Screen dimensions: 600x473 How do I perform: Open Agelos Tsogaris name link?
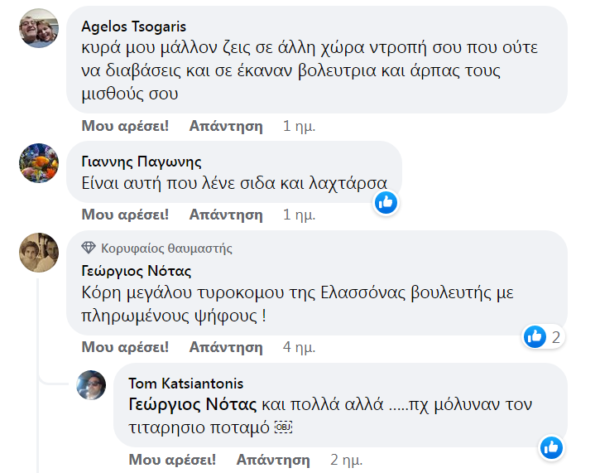tap(136, 26)
